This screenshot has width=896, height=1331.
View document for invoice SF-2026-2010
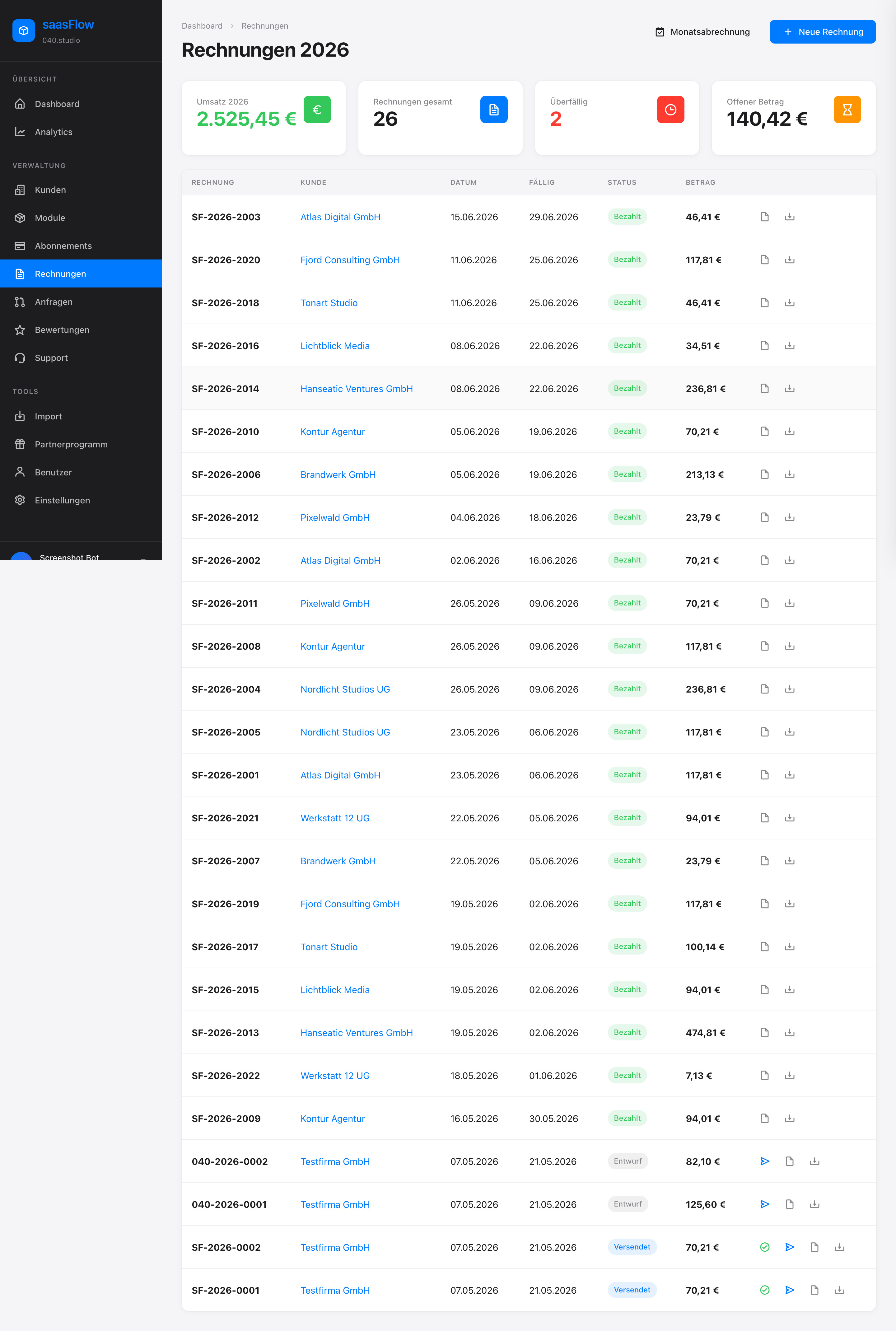coord(765,432)
